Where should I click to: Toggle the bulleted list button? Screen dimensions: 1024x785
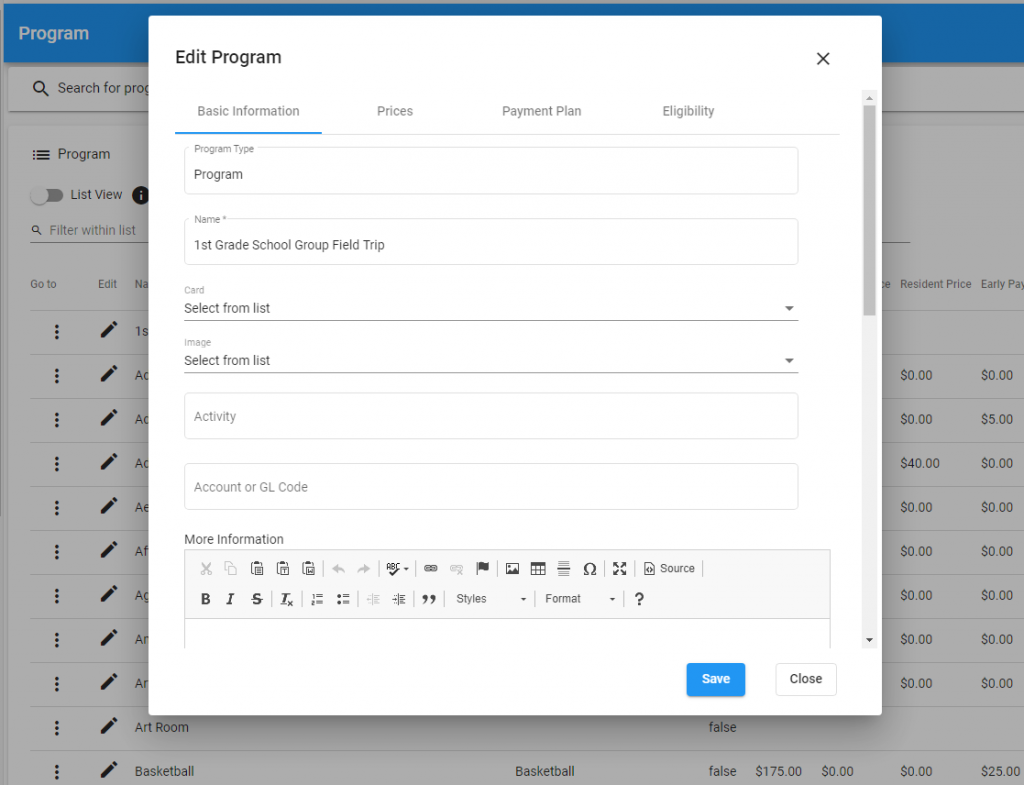click(x=343, y=599)
